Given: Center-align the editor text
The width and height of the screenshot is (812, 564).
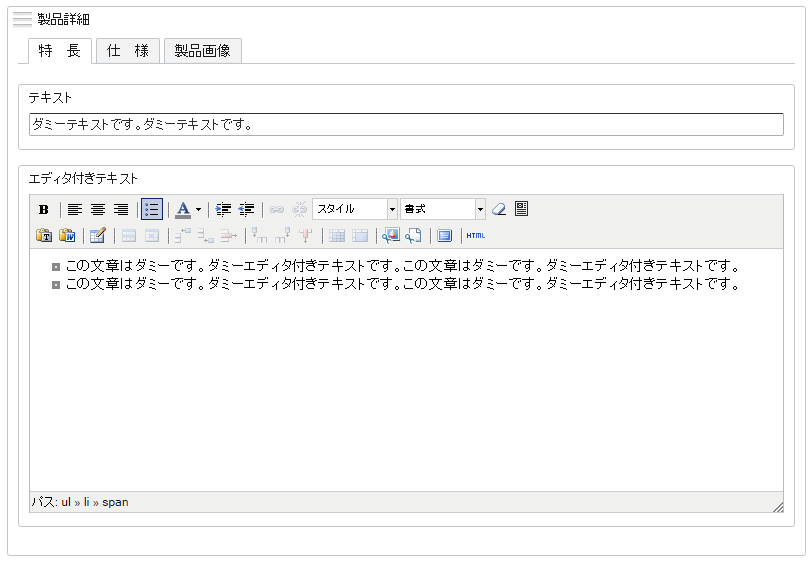Looking at the screenshot, I should tap(98, 209).
